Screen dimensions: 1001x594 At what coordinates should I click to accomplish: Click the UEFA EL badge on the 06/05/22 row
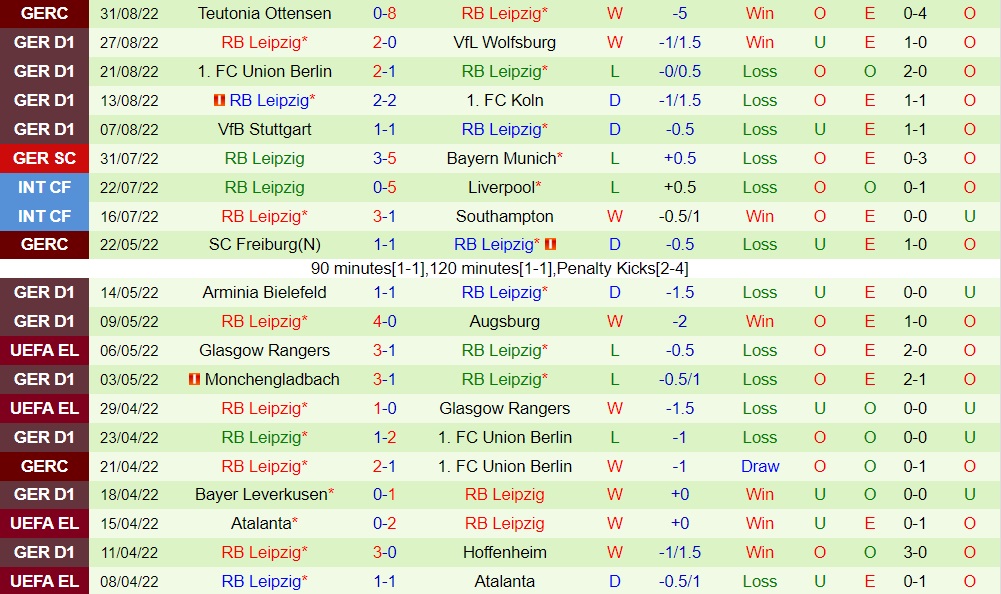click(x=44, y=350)
